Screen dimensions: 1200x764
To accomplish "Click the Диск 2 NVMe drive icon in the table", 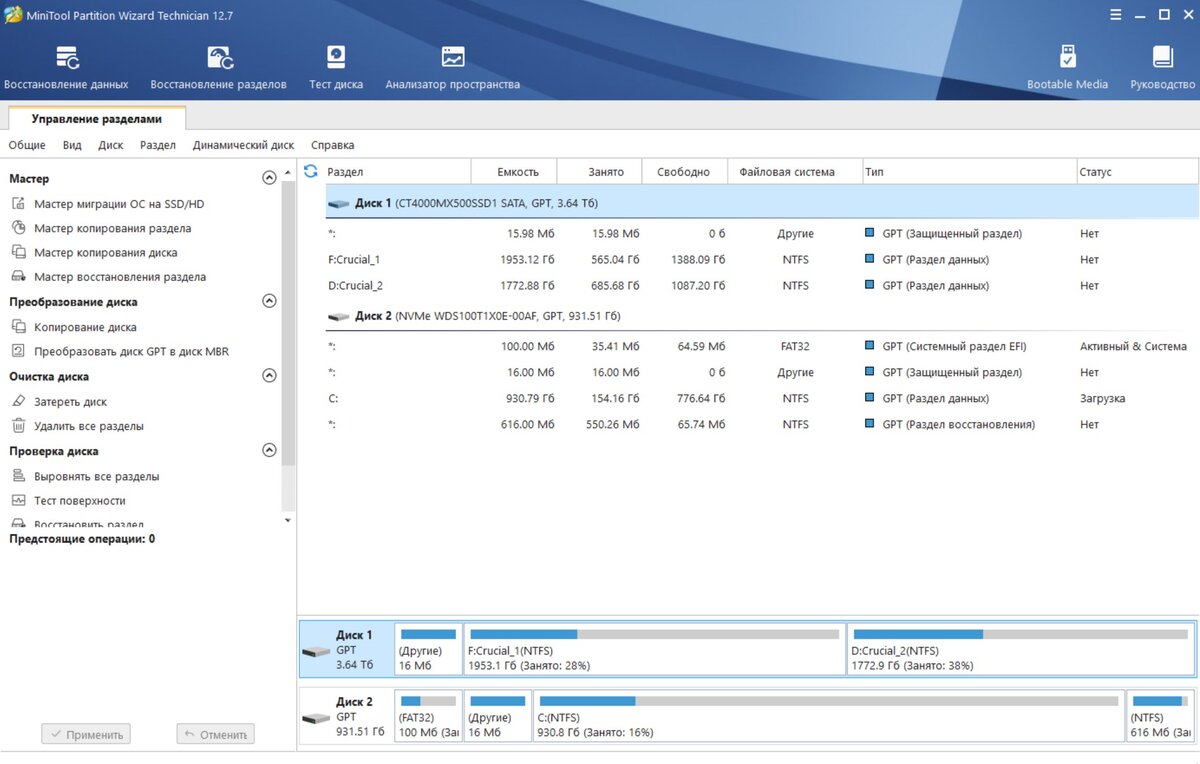I will [339, 316].
